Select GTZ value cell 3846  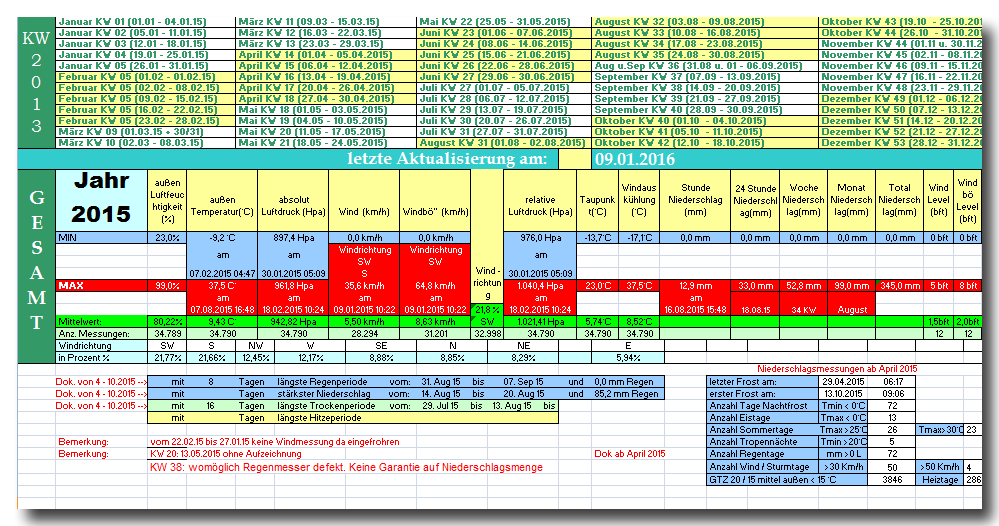[x=892, y=480]
